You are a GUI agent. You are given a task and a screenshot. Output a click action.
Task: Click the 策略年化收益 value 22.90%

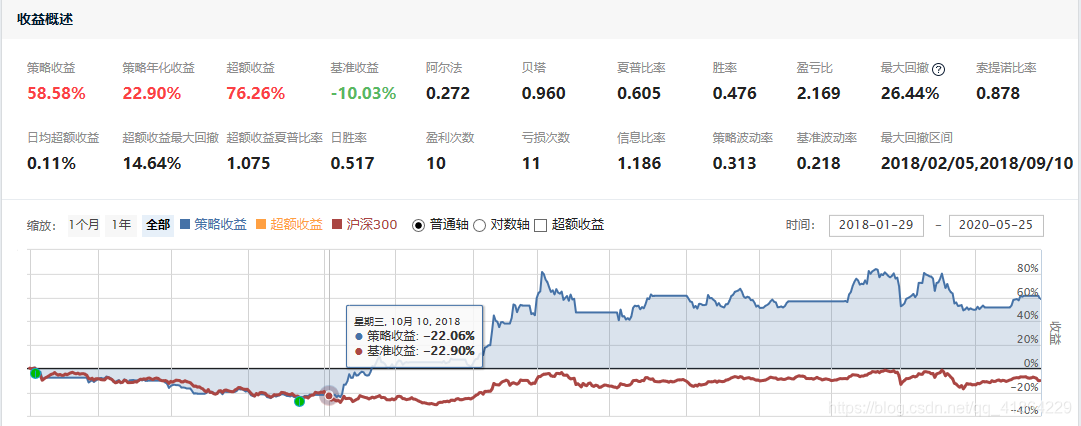pos(152,94)
